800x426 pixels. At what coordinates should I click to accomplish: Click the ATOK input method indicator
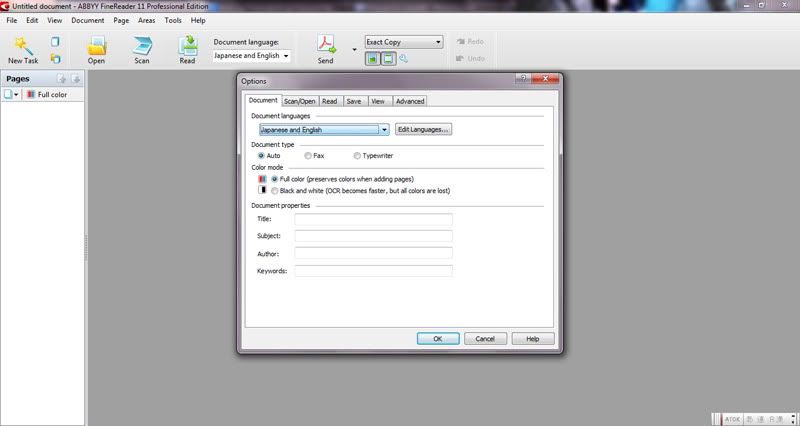coord(732,419)
